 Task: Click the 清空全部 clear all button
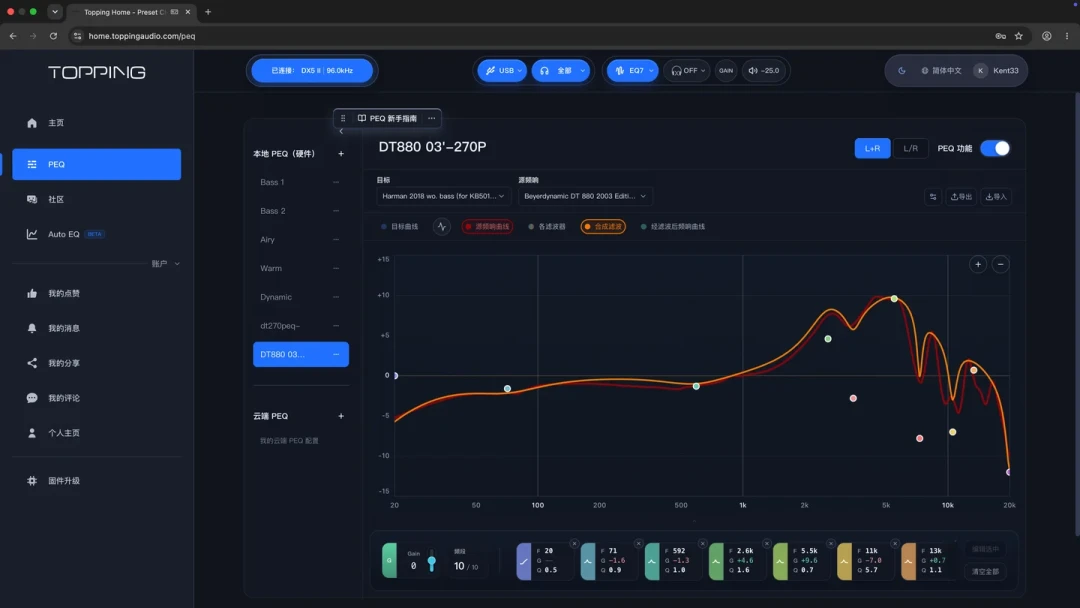tap(985, 572)
